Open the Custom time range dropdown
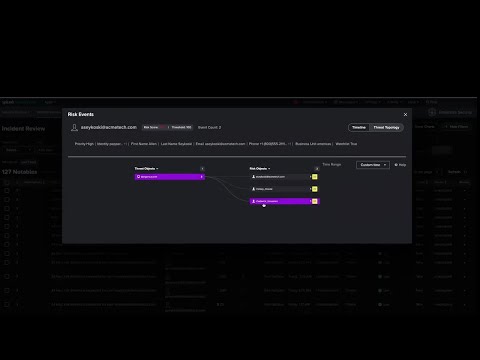 point(373,165)
